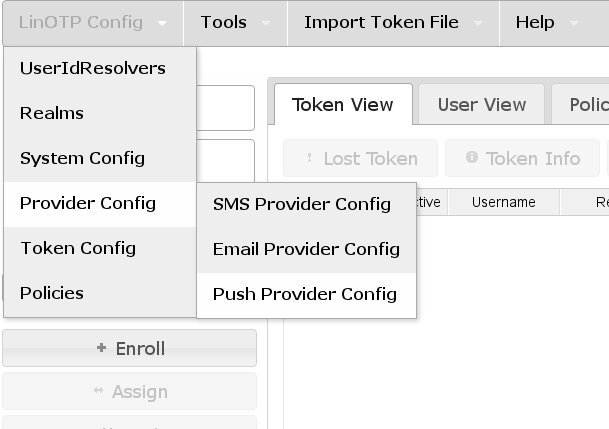This screenshot has height=429, width=609.
Task: Click the arrows icon beside Assign
Action: pyautogui.click(x=98, y=391)
